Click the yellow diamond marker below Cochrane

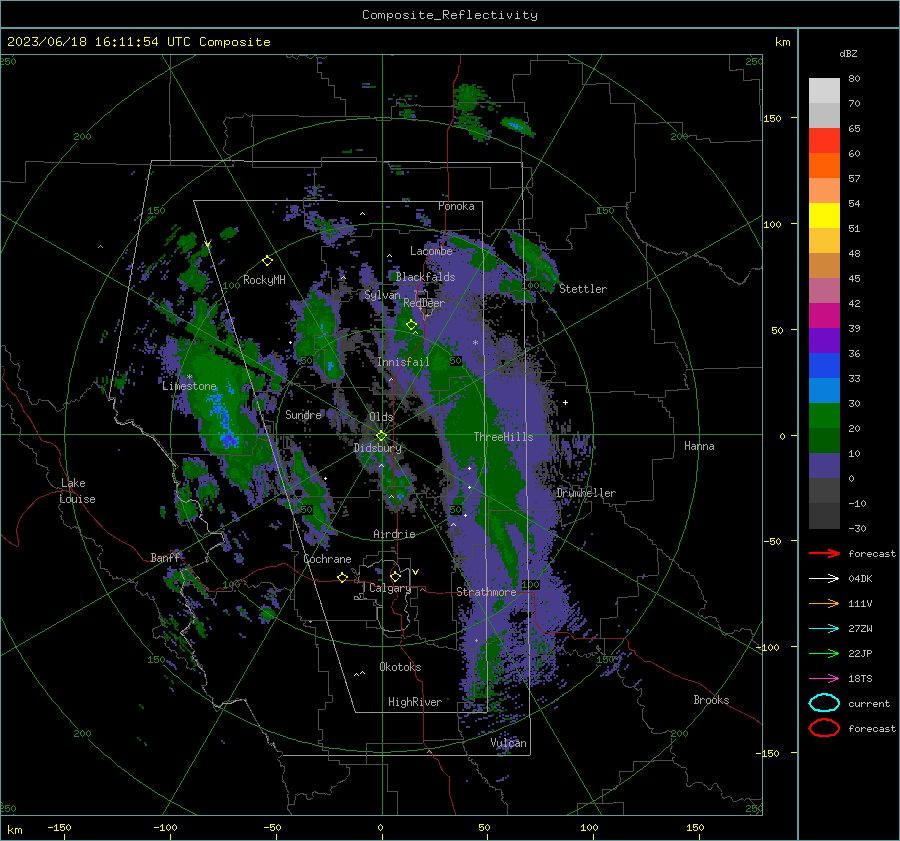[342, 578]
